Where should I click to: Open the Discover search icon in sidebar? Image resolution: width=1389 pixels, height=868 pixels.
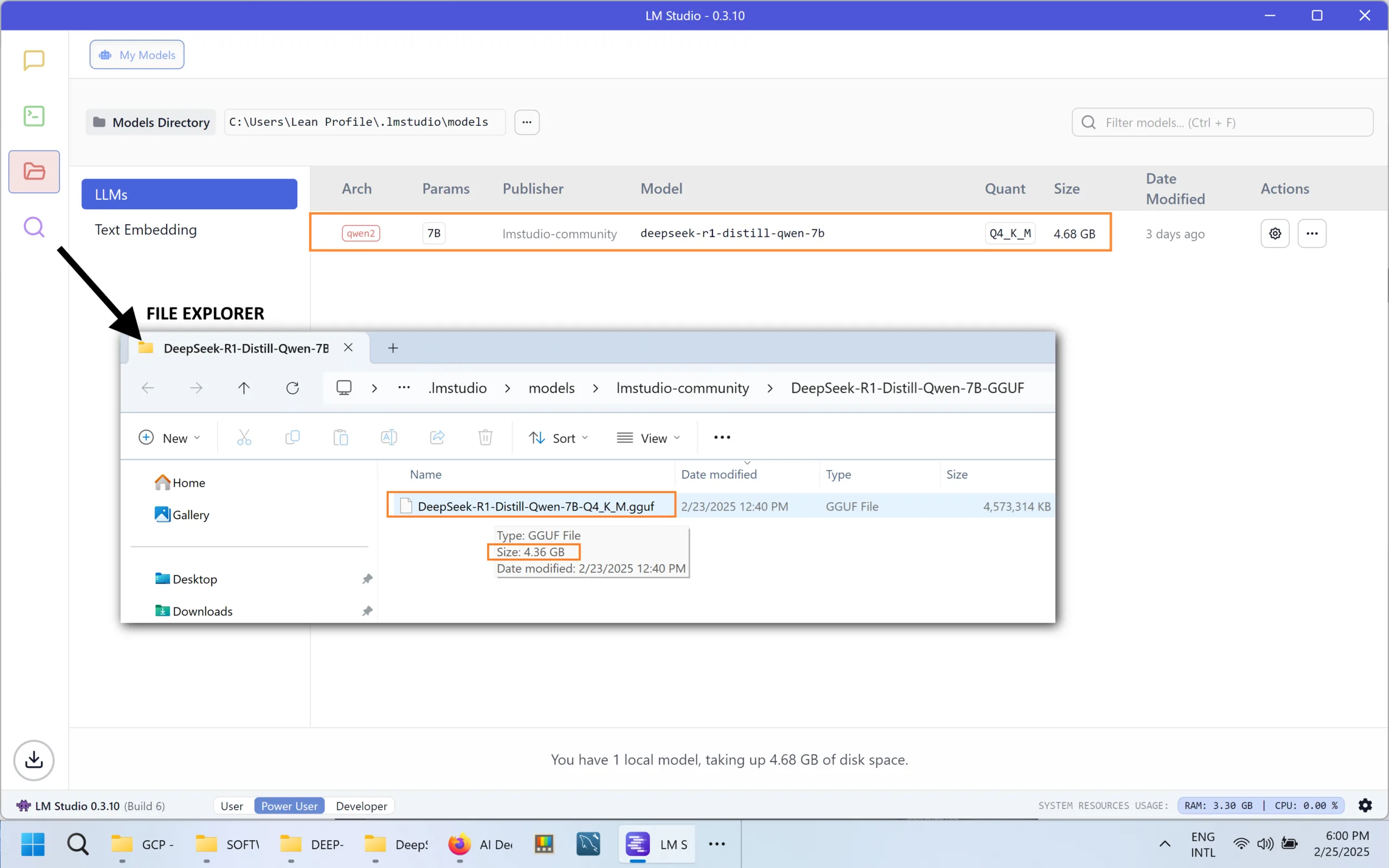34,227
